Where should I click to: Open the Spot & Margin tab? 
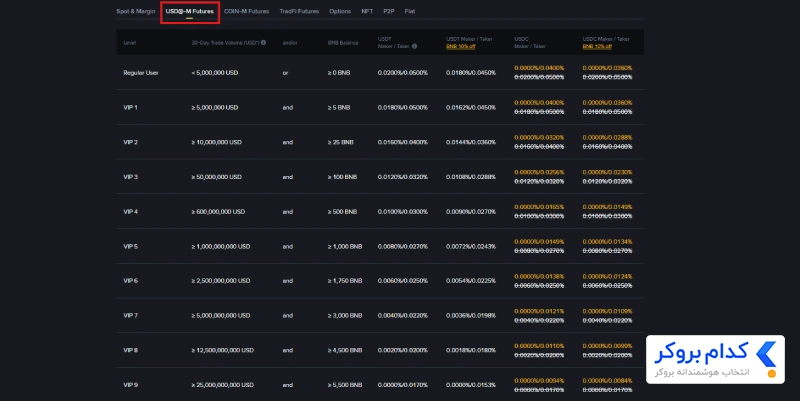pos(135,11)
